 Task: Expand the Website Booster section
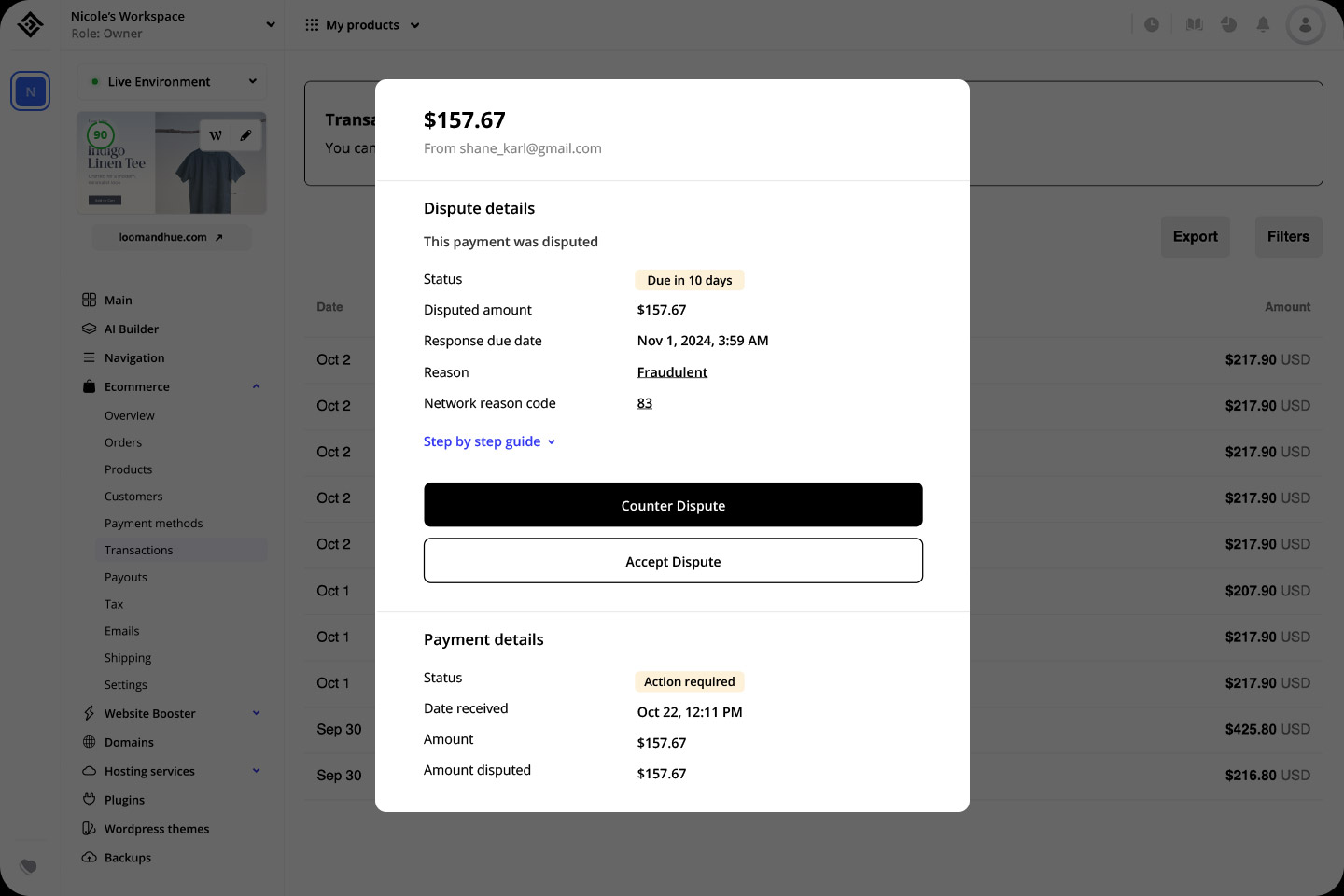[x=256, y=714]
